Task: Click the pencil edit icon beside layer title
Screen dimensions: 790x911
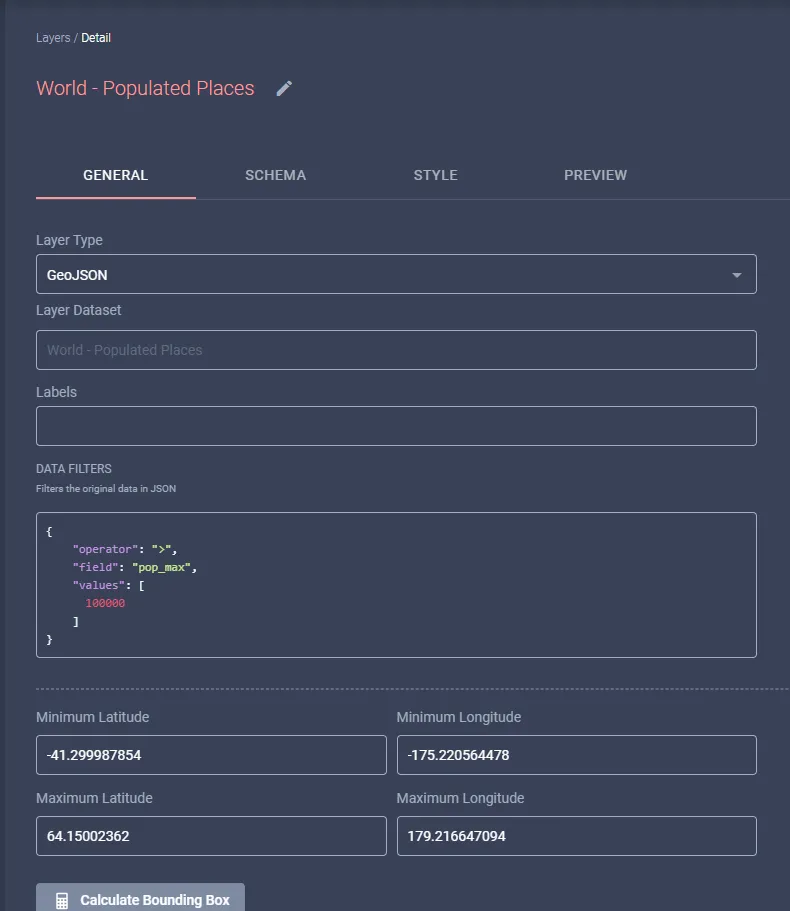Action: tap(284, 88)
